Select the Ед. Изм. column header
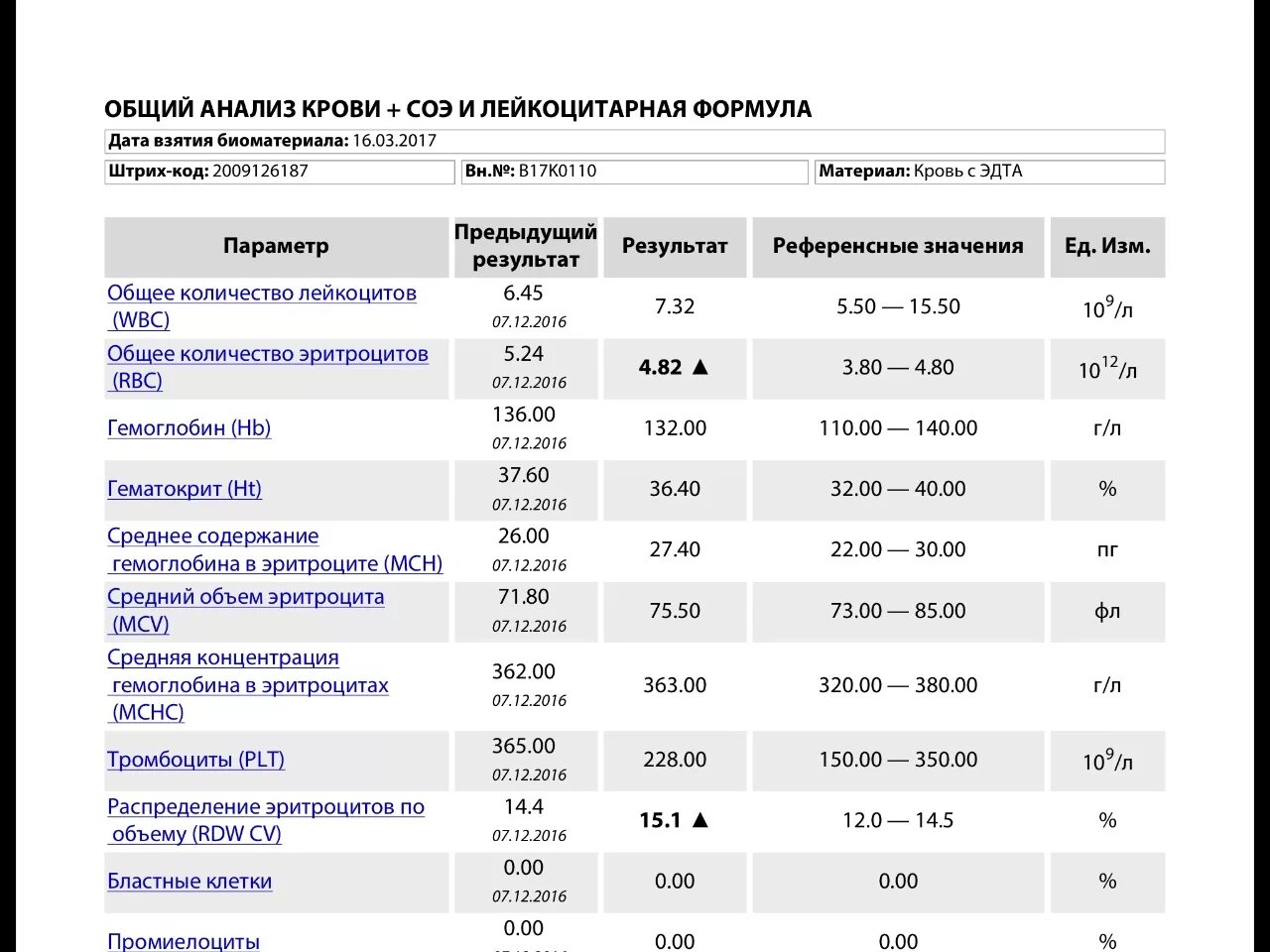 [1107, 246]
